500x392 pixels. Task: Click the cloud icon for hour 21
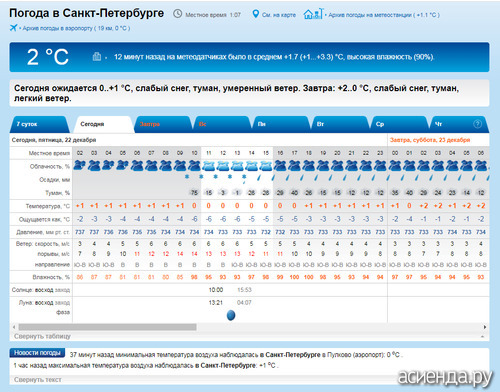(x=351, y=165)
